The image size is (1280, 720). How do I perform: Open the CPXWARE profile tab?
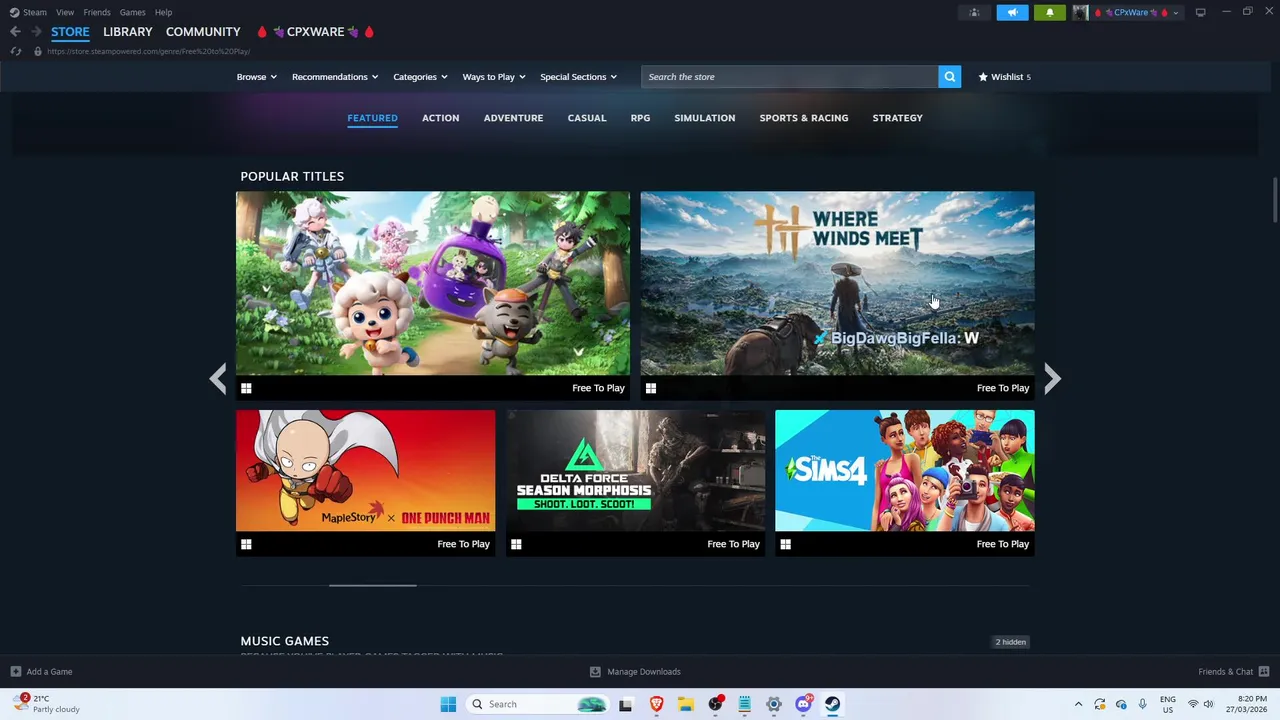pos(315,32)
